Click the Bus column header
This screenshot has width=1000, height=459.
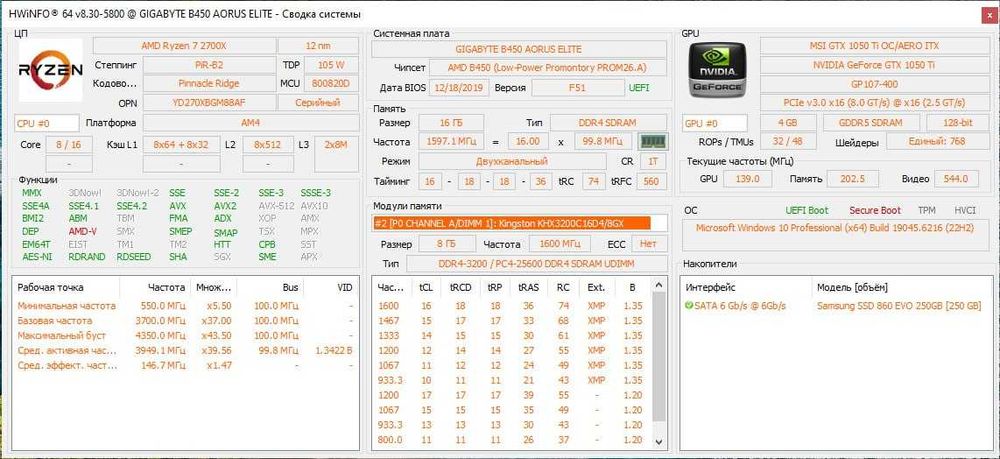tap(270, 288)
